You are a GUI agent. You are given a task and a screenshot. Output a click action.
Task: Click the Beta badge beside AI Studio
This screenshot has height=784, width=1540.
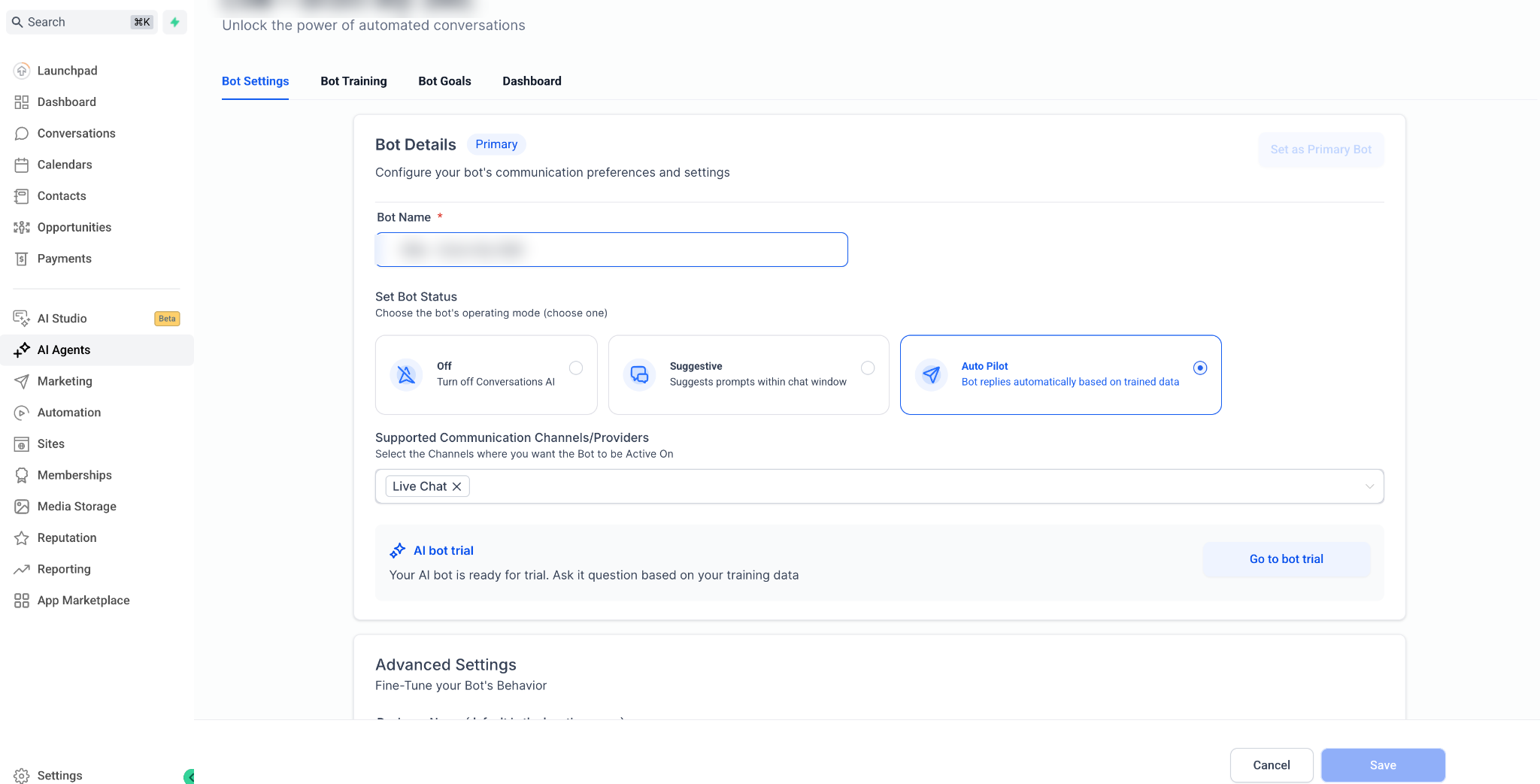click(x=167, y=319)
